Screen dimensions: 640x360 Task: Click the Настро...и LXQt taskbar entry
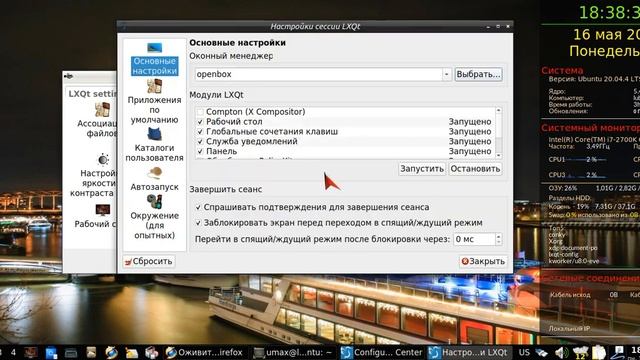click(469, 352)
